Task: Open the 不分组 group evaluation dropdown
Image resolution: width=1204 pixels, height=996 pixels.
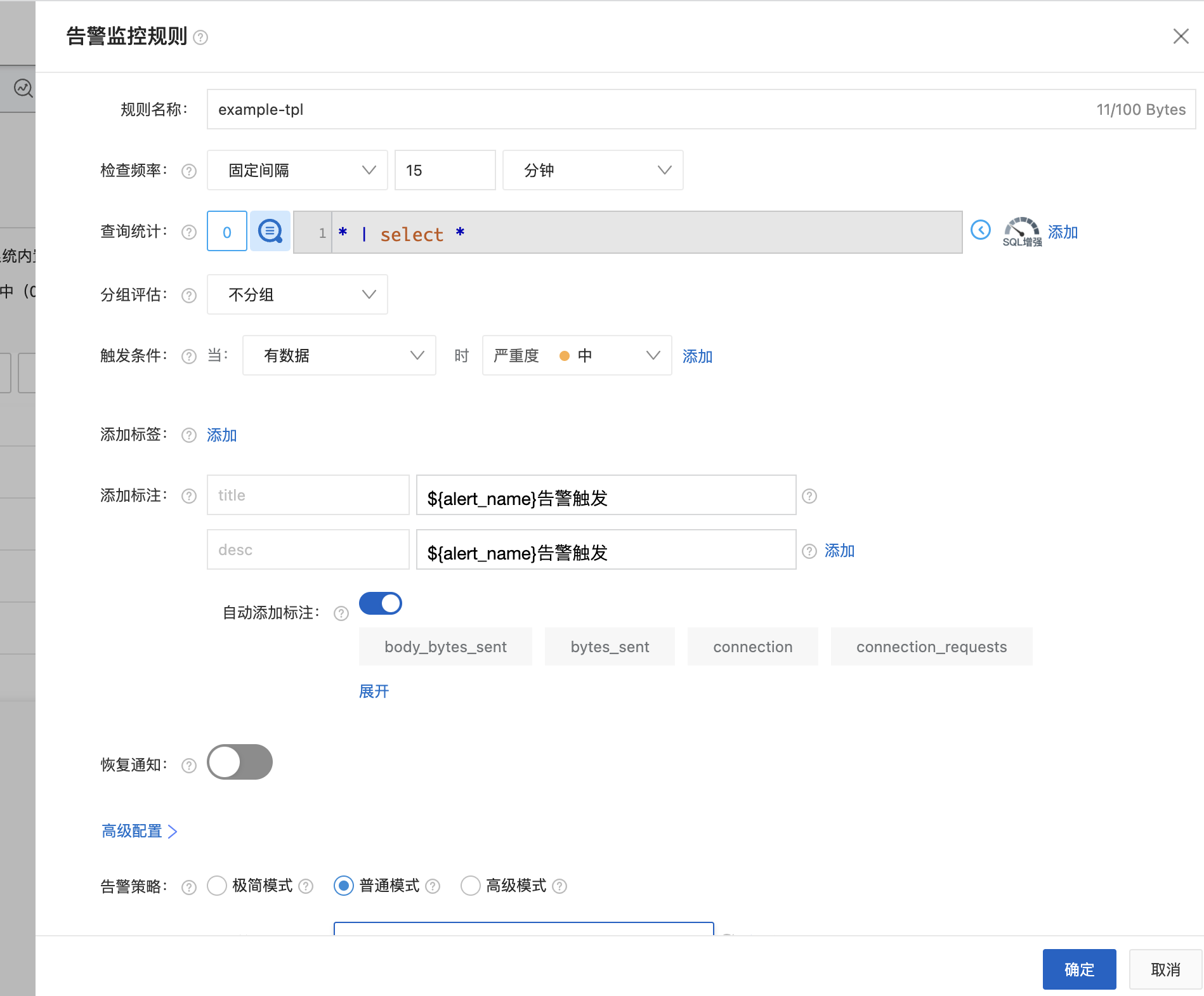Action: [298, 294]
